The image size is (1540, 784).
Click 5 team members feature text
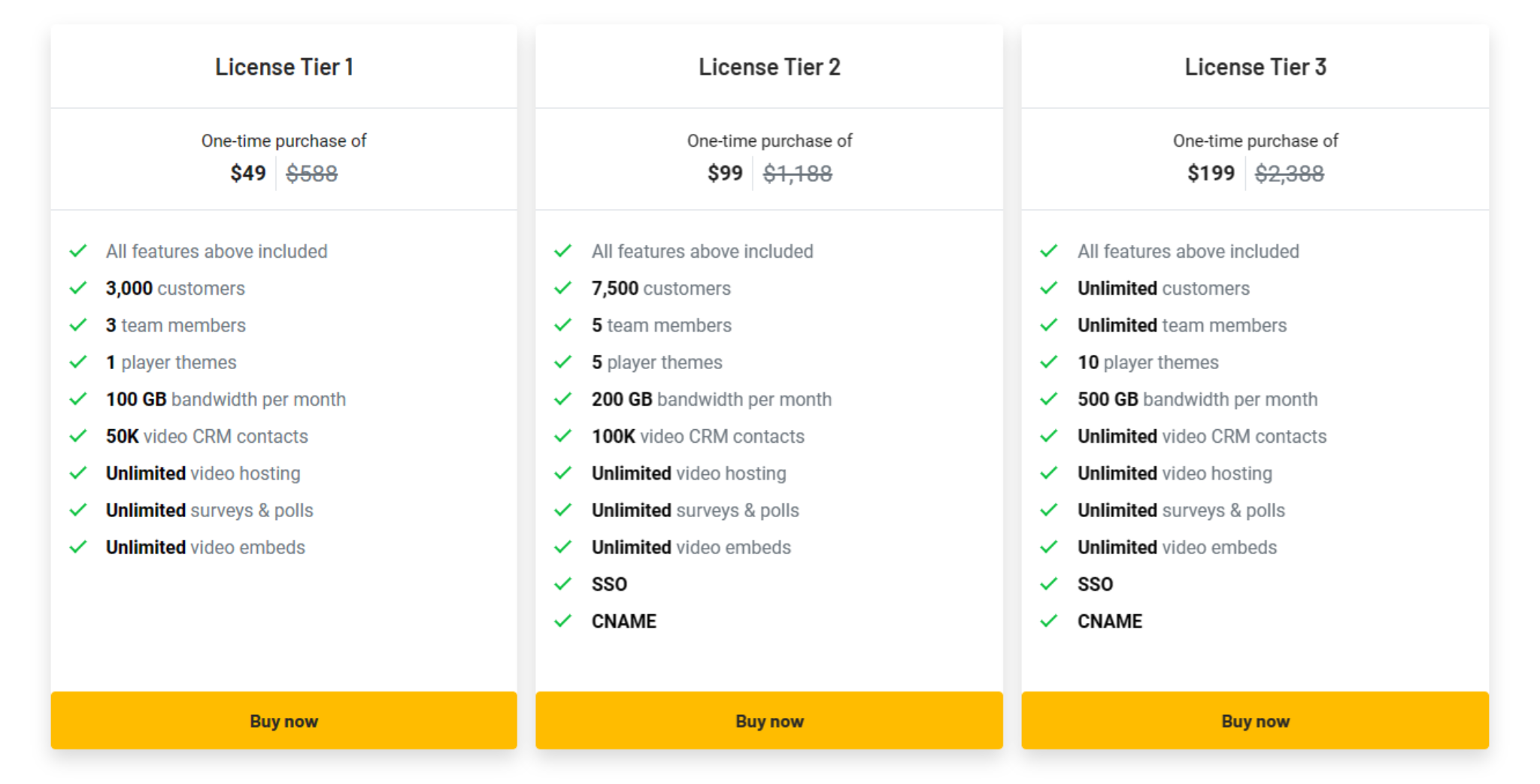661,325
